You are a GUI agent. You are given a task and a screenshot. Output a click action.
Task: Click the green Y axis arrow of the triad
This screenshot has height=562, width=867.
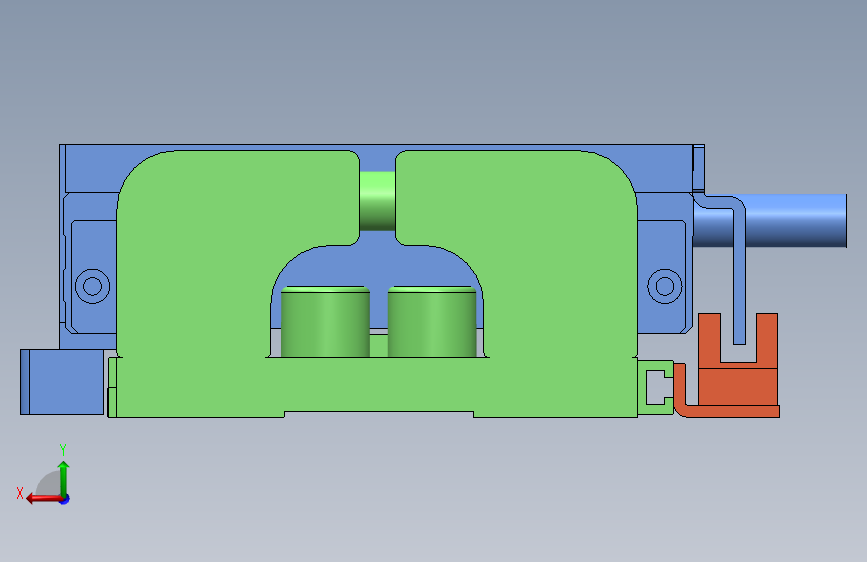pos(64,479)
